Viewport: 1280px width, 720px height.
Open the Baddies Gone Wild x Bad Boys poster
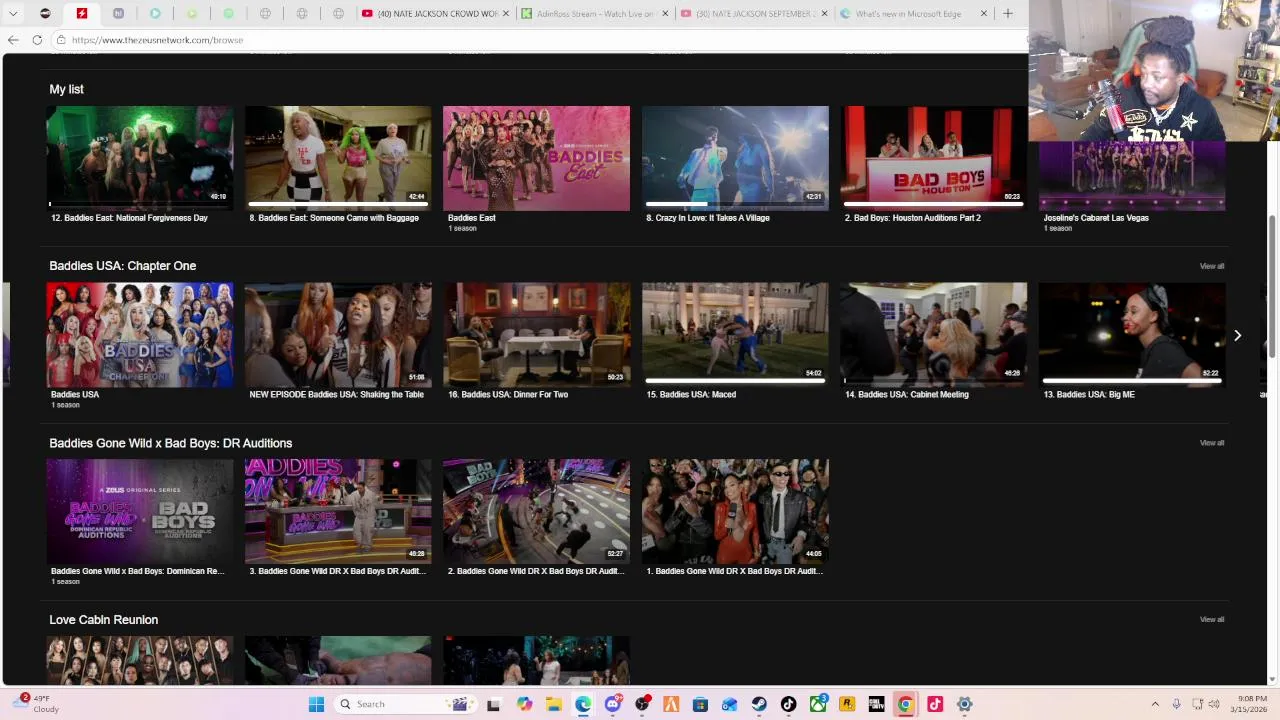[x=140, y=512]
